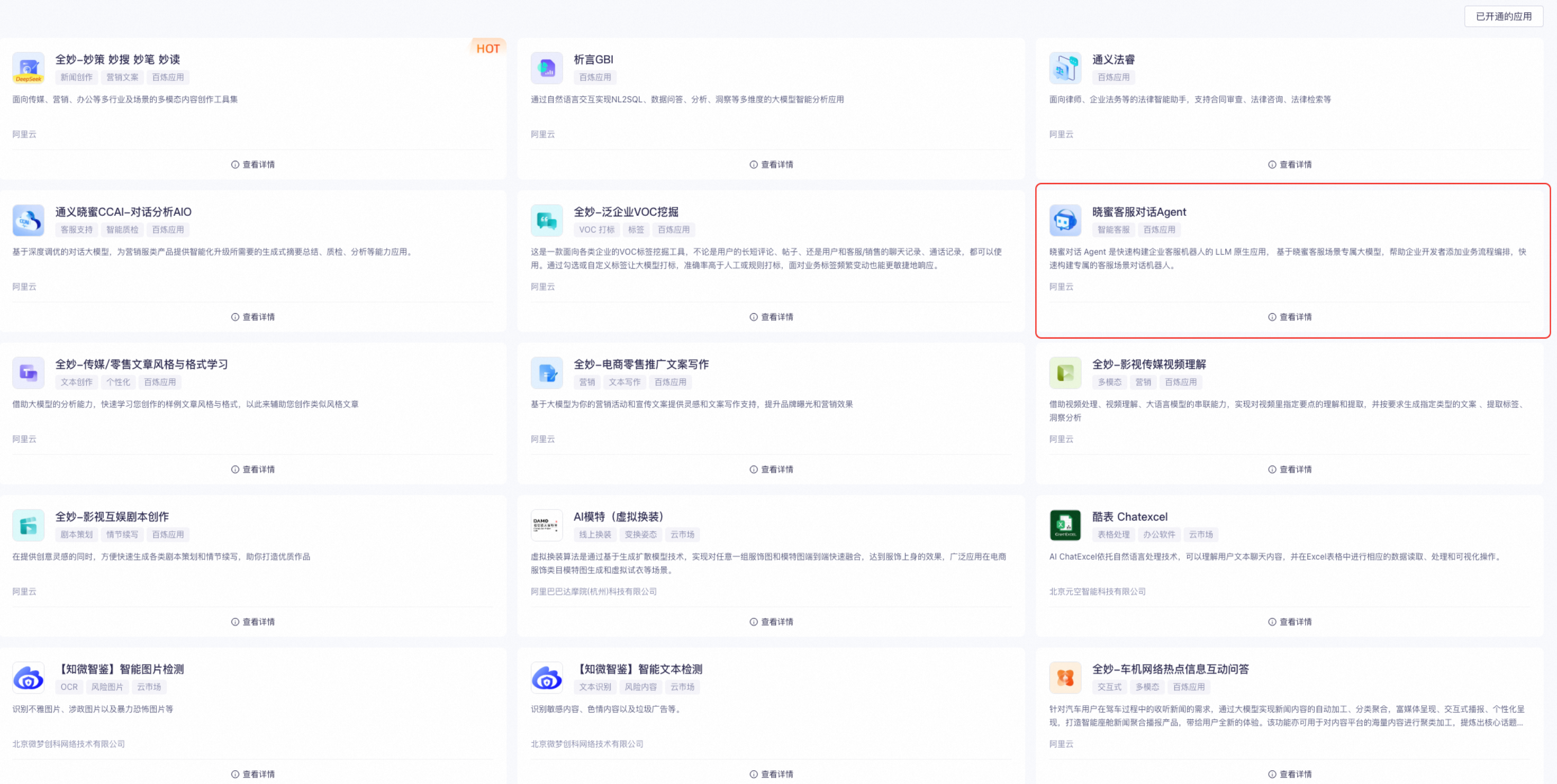This screenshot has width=1557, height=784.
Task: Click the 通义法睿 app icon
Action: coord(1065,68)
